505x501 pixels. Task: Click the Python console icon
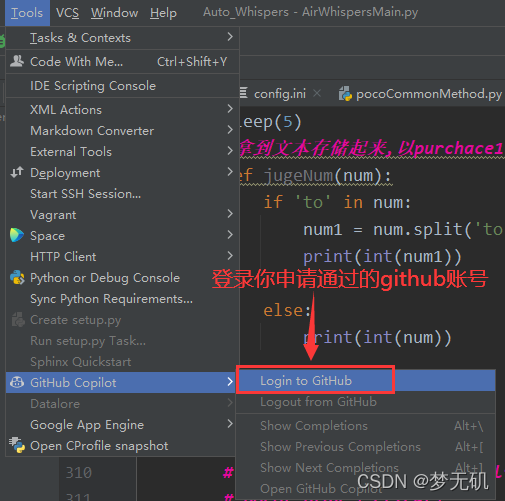(17, 277)
